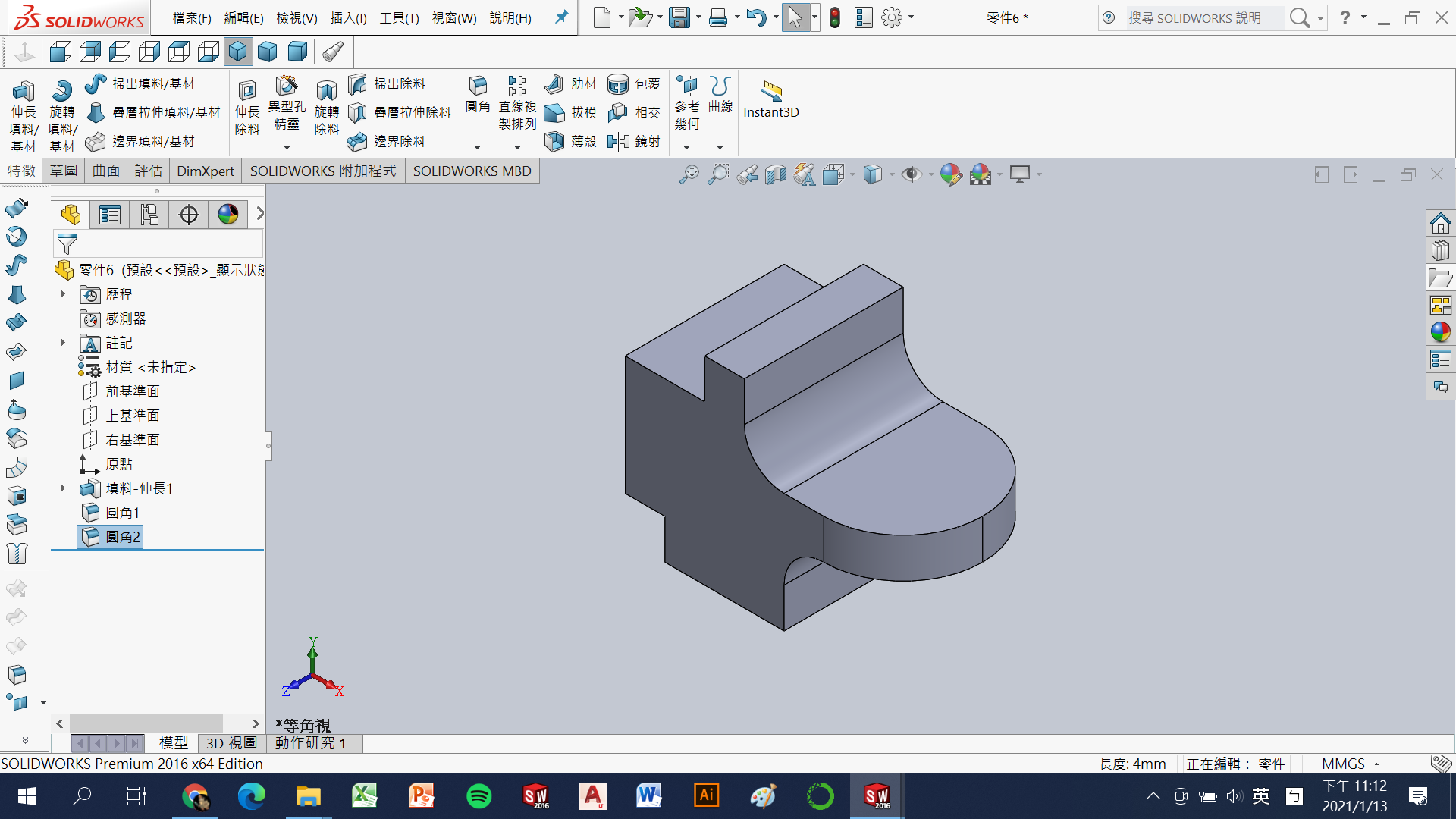Expand the 歷程 history folder
Viewport: 1456px width, 819px height.
(63, 294)
